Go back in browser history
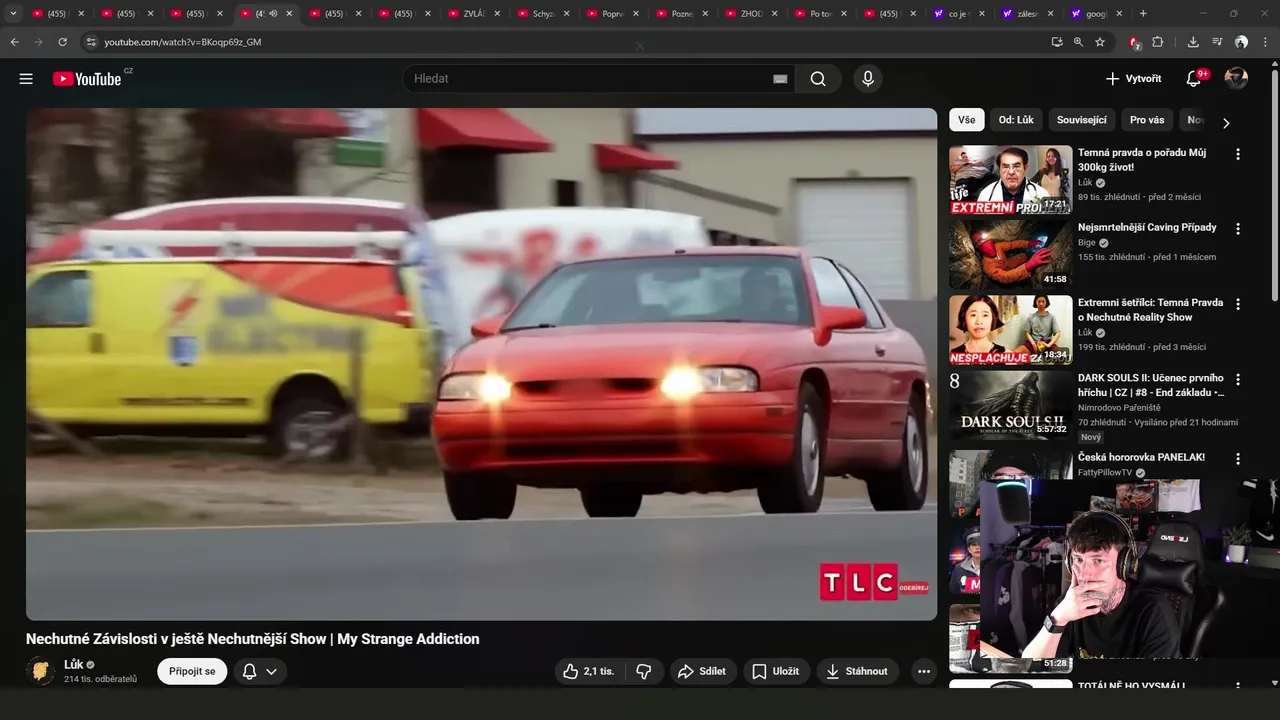The height and width of the screenshot is (720, 1280). (x=14, y=42)
